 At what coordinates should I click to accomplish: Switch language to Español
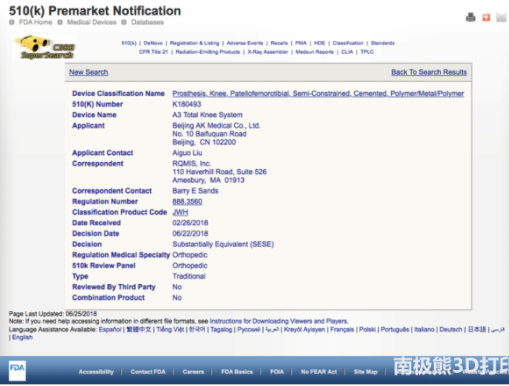[x=110, y=329]
